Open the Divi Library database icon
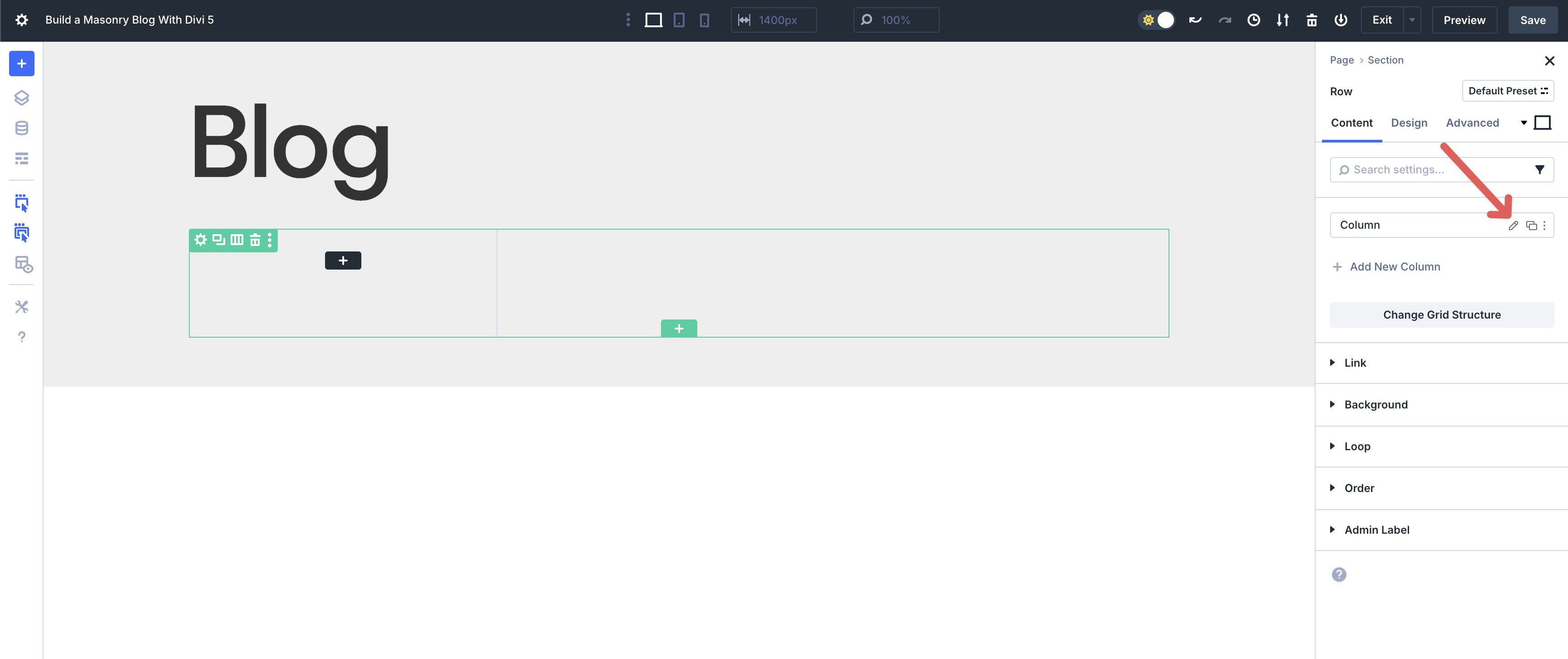Image resolution: width=1568 pixels, height=659 pixels. (x=22, y=127)
